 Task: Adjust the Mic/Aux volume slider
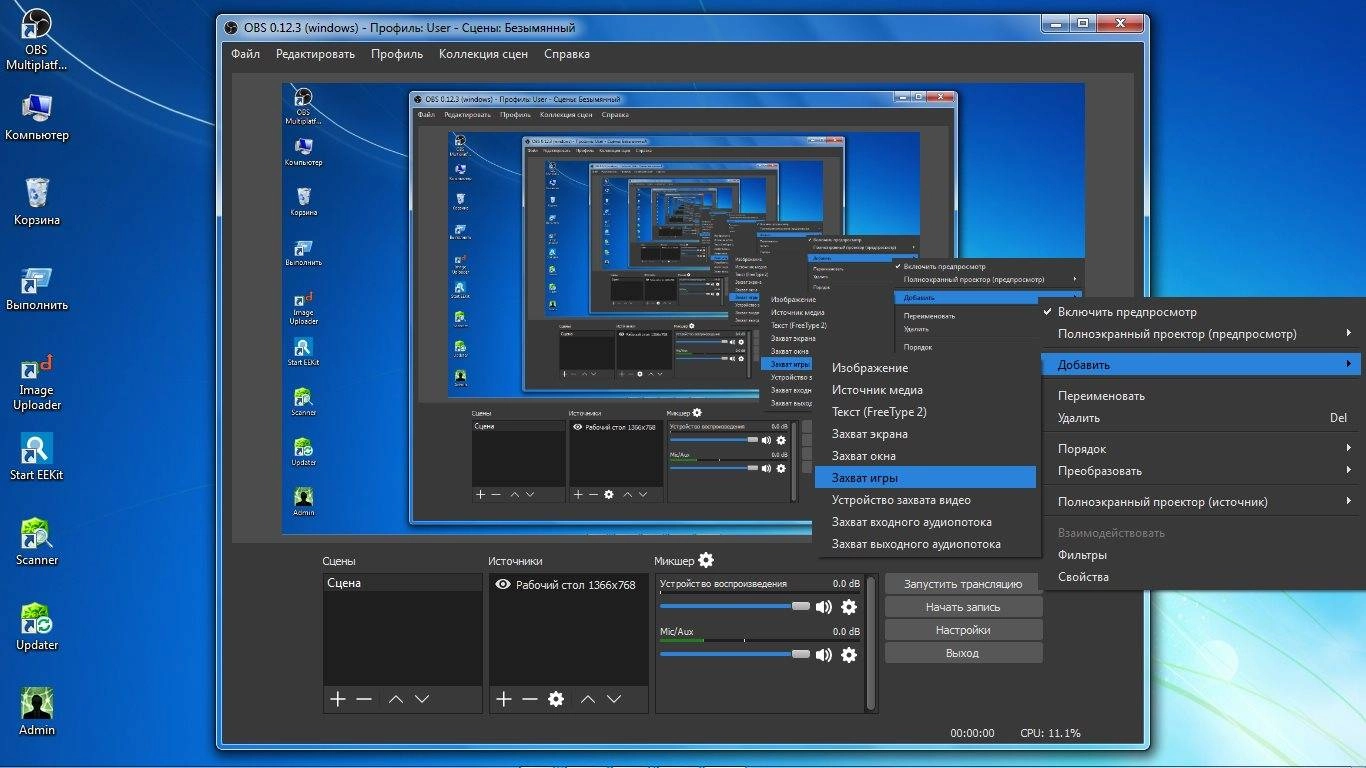point(735,655)
